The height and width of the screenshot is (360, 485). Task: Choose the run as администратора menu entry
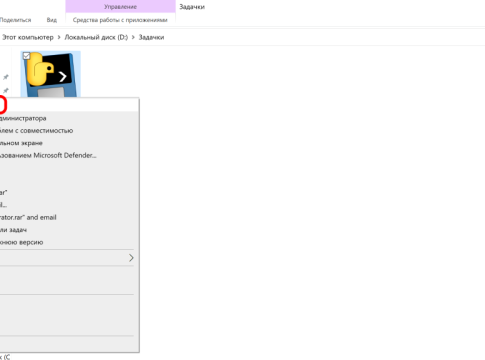click(x=69, y=118)
